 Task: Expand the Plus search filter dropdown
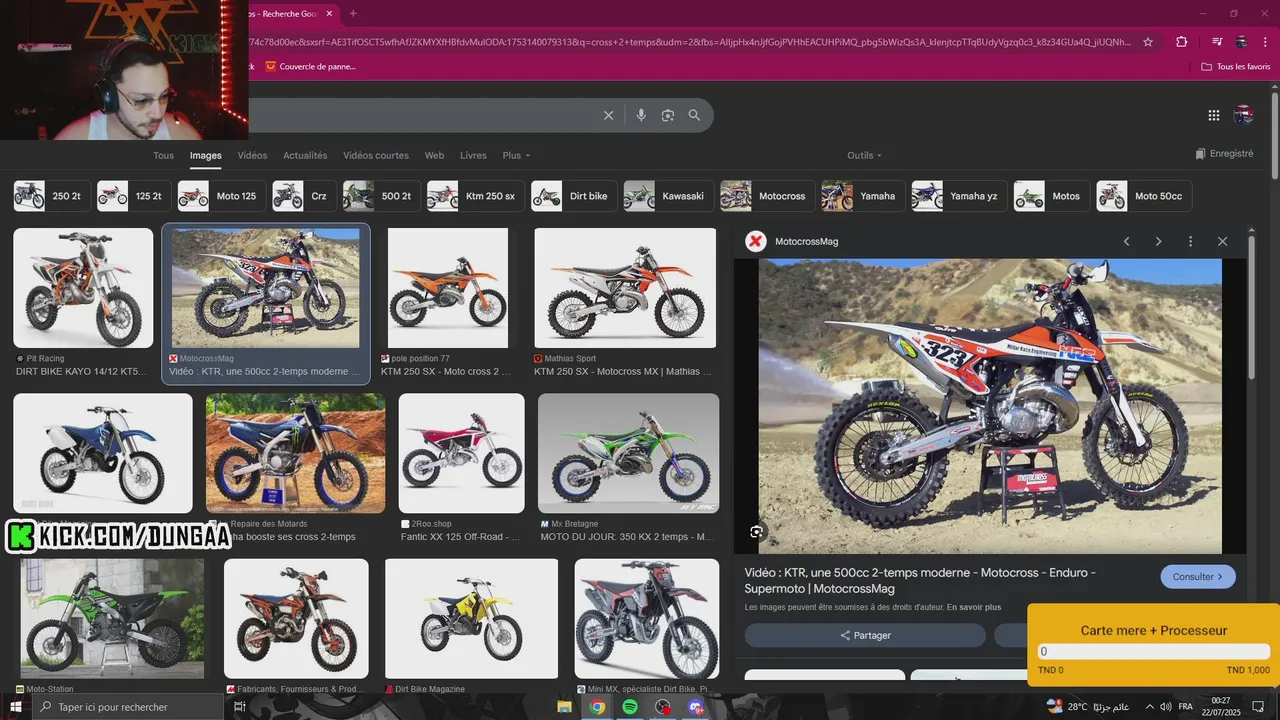click(516, 155)
